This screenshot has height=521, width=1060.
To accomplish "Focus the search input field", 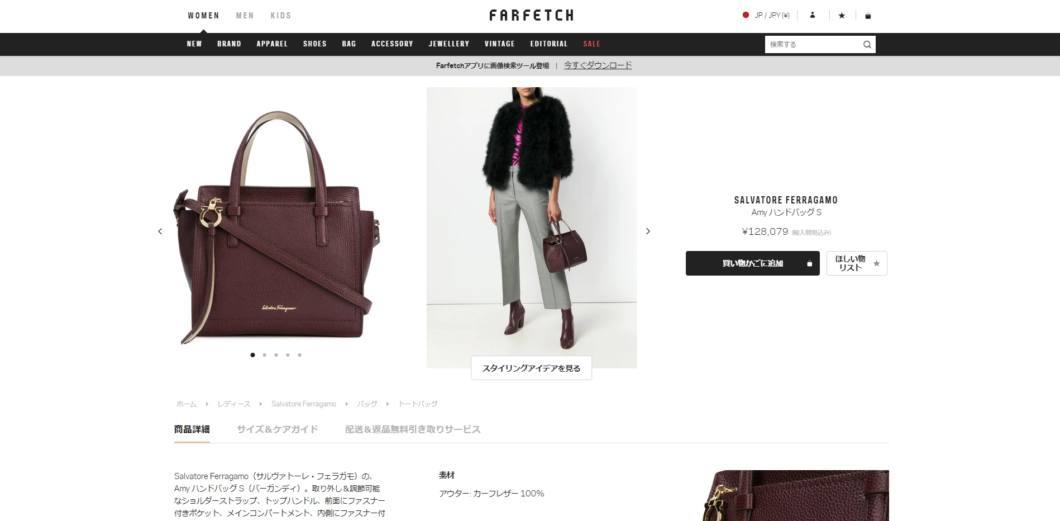I will tap(813, 45).
